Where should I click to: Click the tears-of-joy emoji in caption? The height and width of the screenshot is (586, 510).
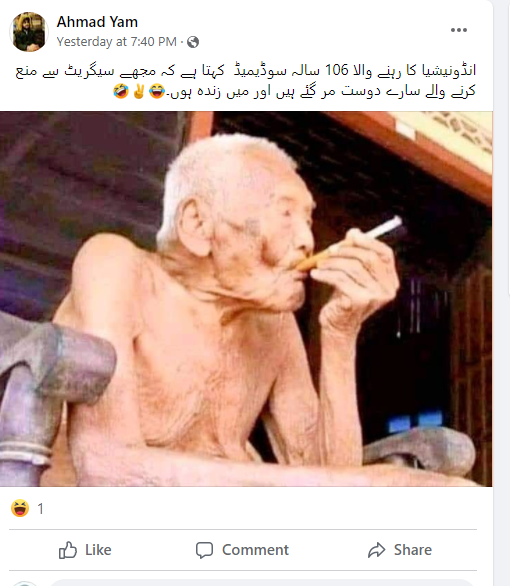click(x=157, y=91)
